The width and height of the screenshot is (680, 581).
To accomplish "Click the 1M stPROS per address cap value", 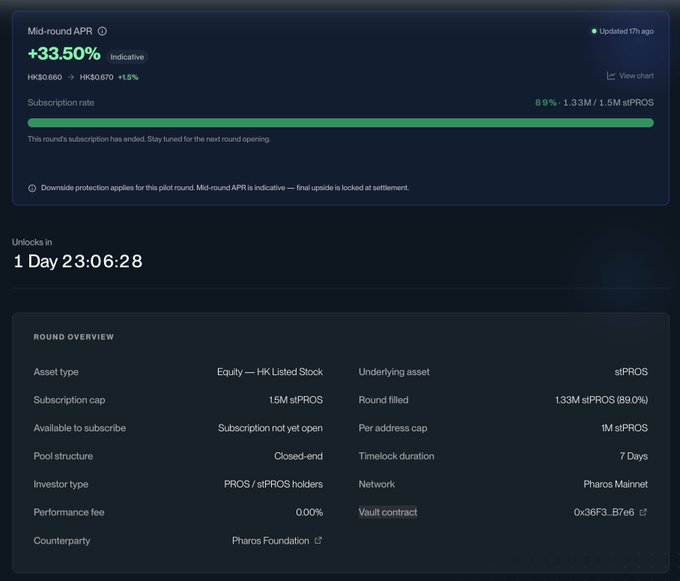I will click(624, 428).
